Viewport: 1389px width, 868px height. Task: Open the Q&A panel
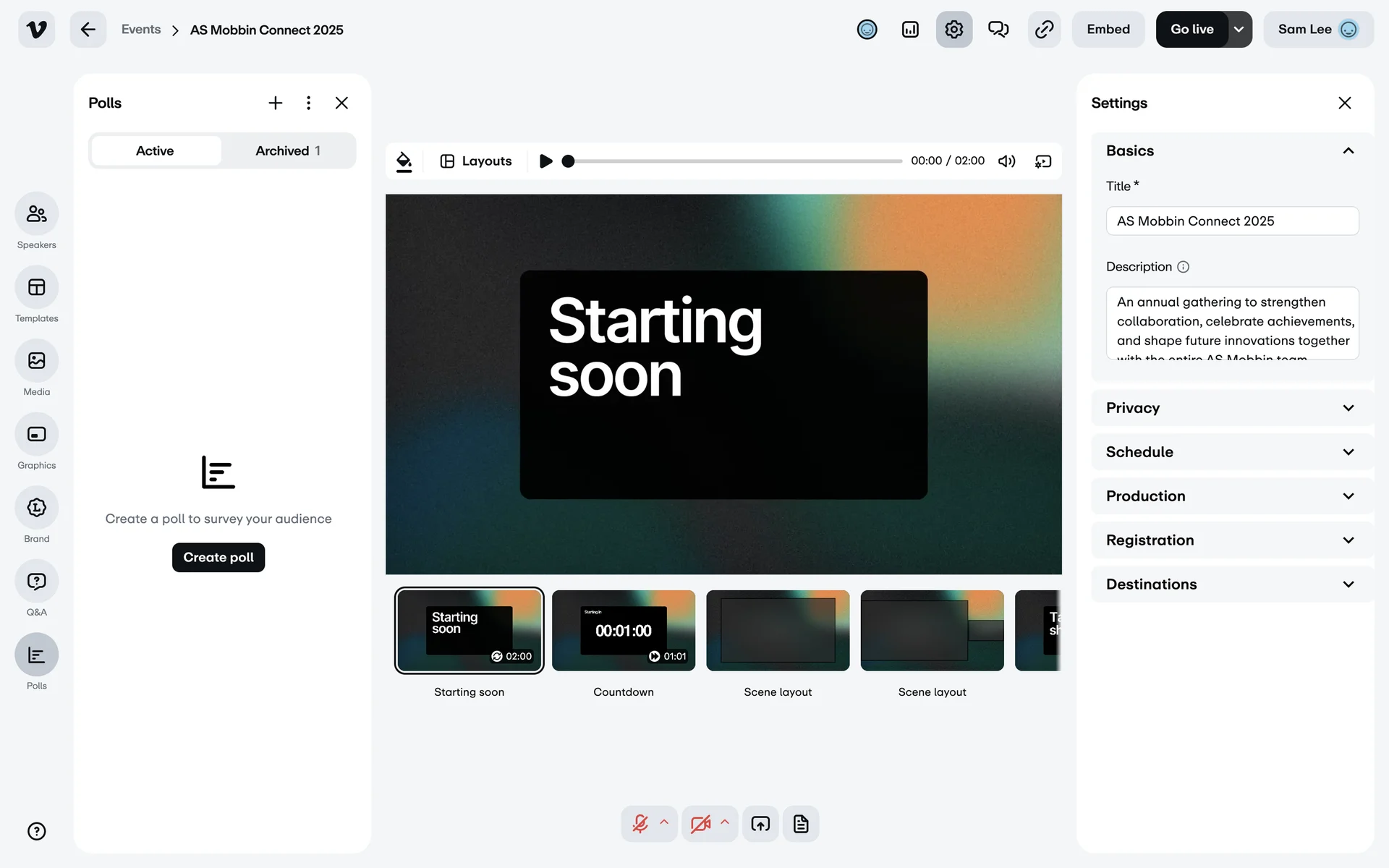pos(36,582)
